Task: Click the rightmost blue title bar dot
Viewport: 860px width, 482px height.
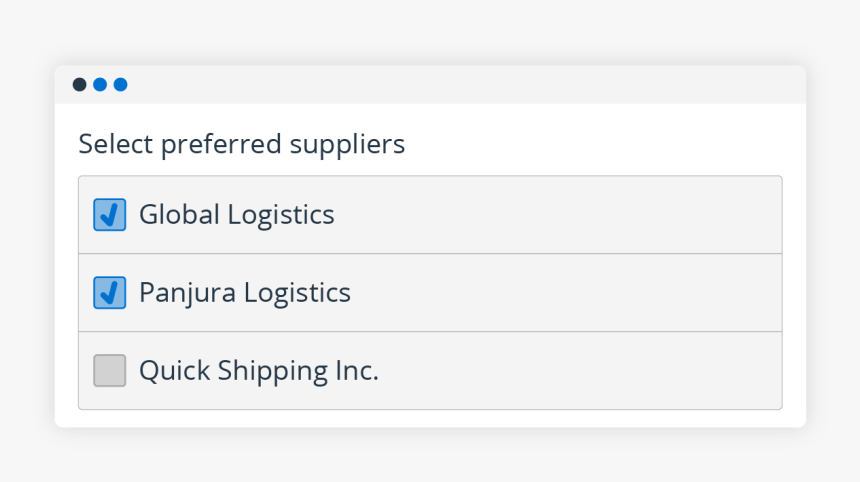Action: [x=120, y=85]
